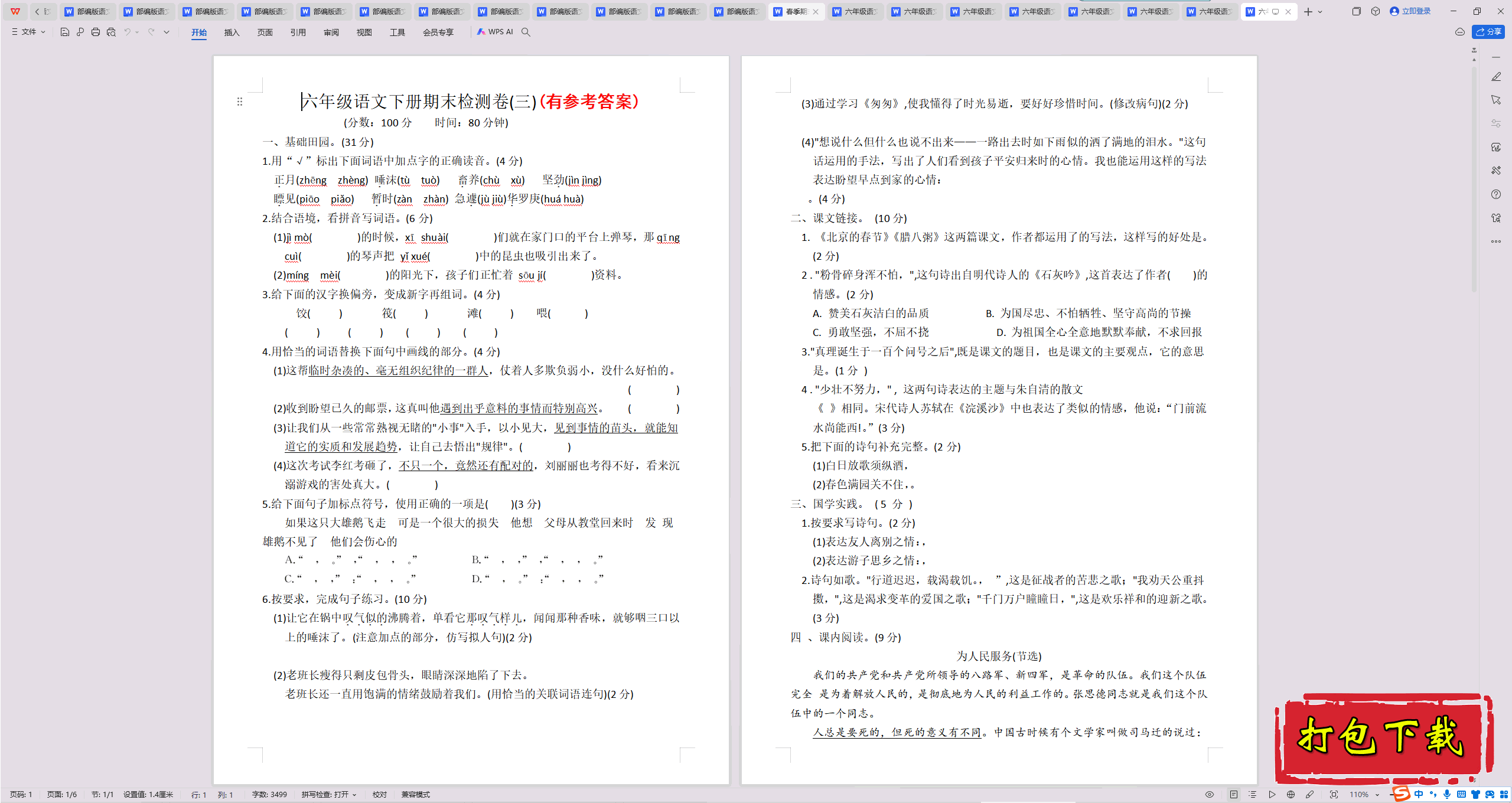Viewport: 1512px width, 803px height.
Task: Click the search magnifier in the ribbon
Action: (526, 32)
